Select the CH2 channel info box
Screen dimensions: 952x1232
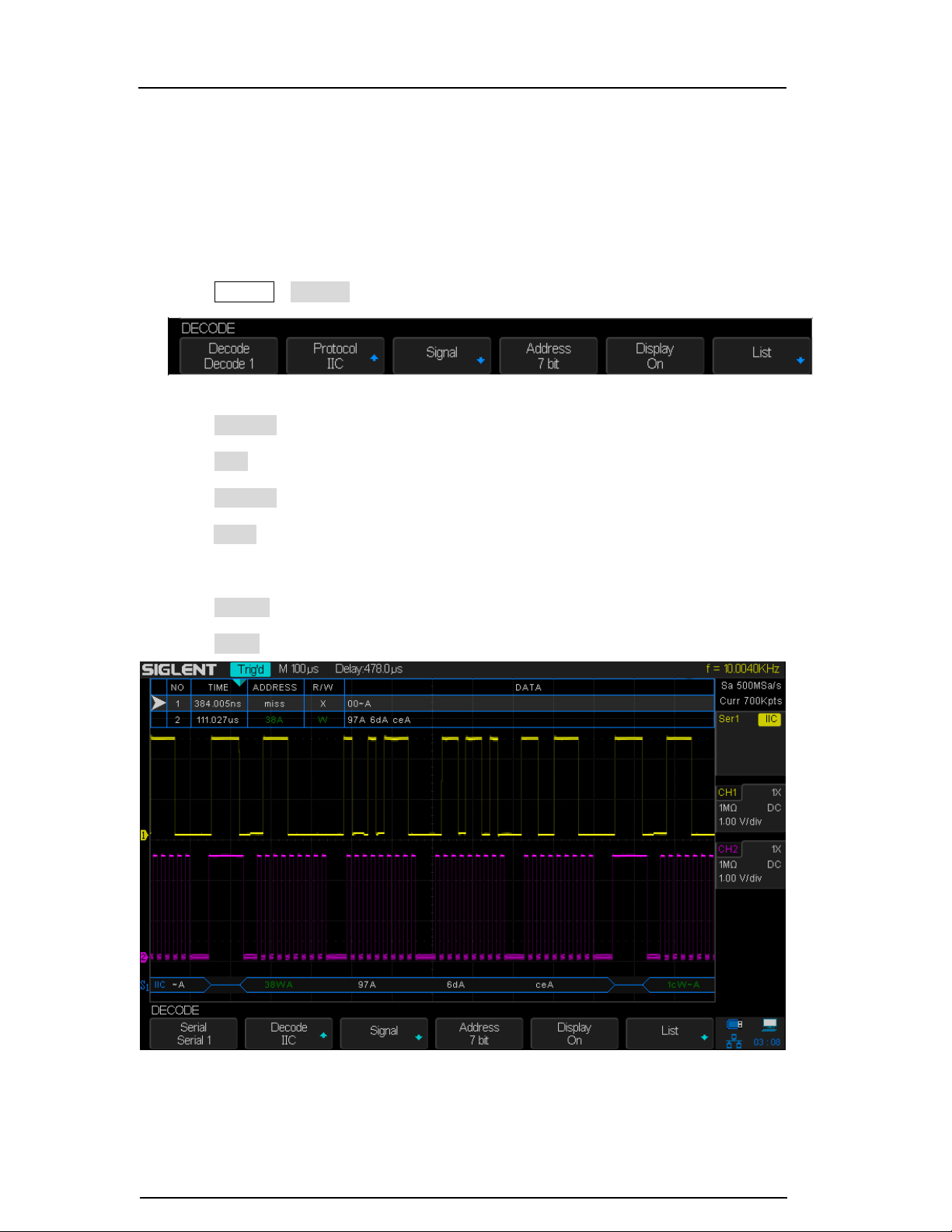coord(750,864)
